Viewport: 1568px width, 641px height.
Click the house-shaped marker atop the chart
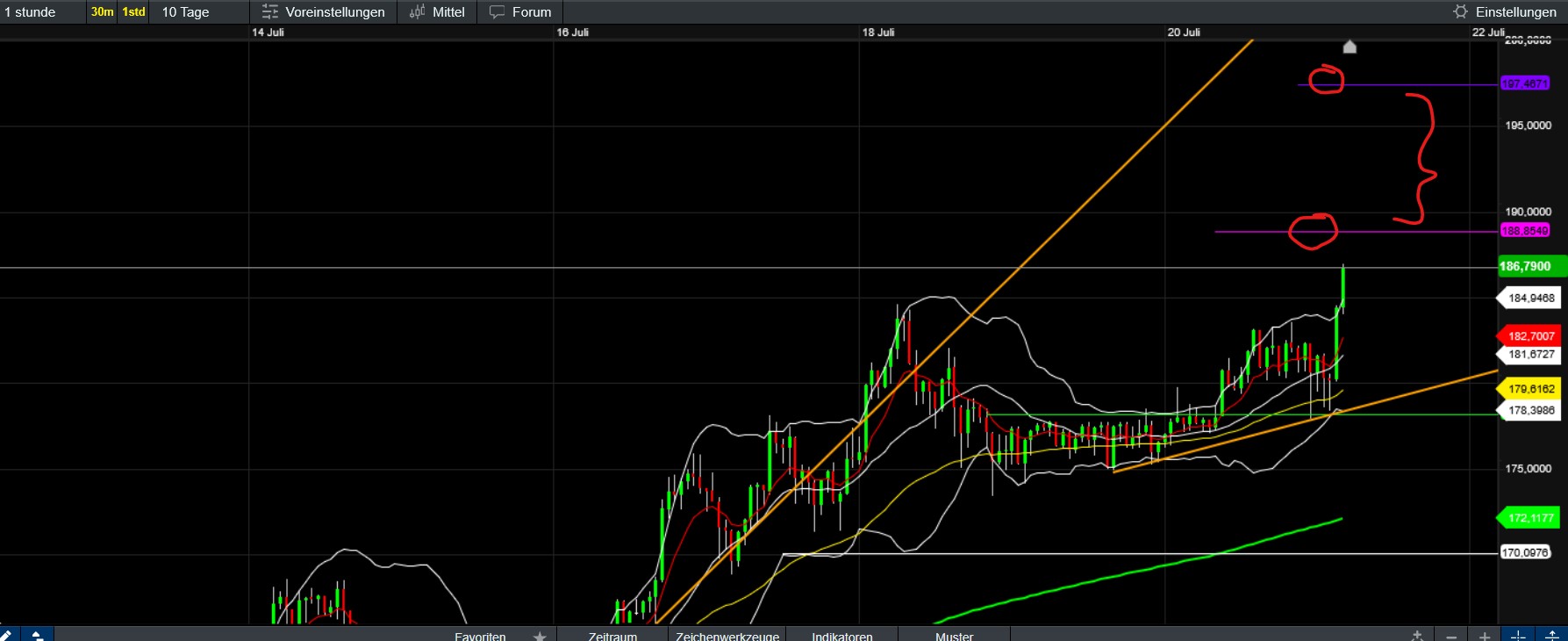[x=1350, y=47]
